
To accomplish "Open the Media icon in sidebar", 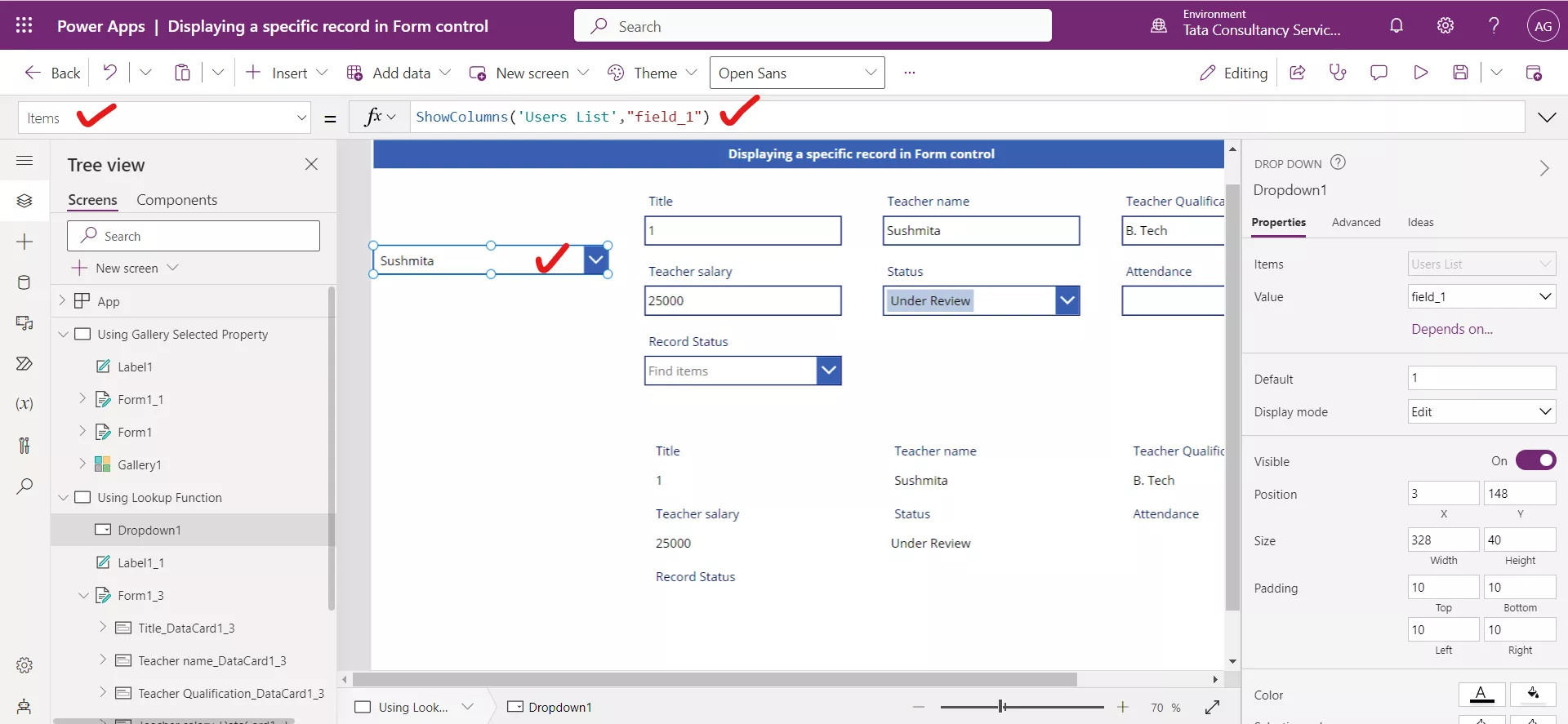I will point(24,323).
